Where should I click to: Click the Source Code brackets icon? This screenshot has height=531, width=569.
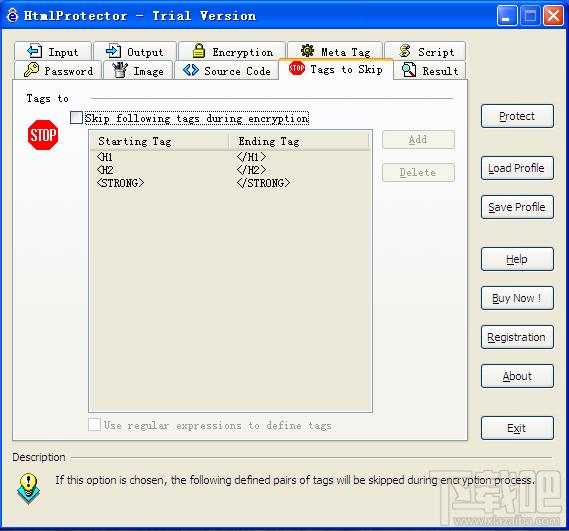191,70
